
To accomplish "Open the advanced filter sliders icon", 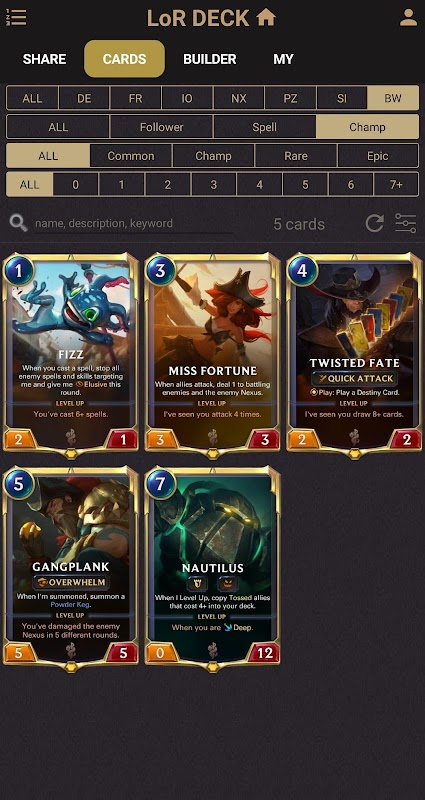I will point(406,223).
